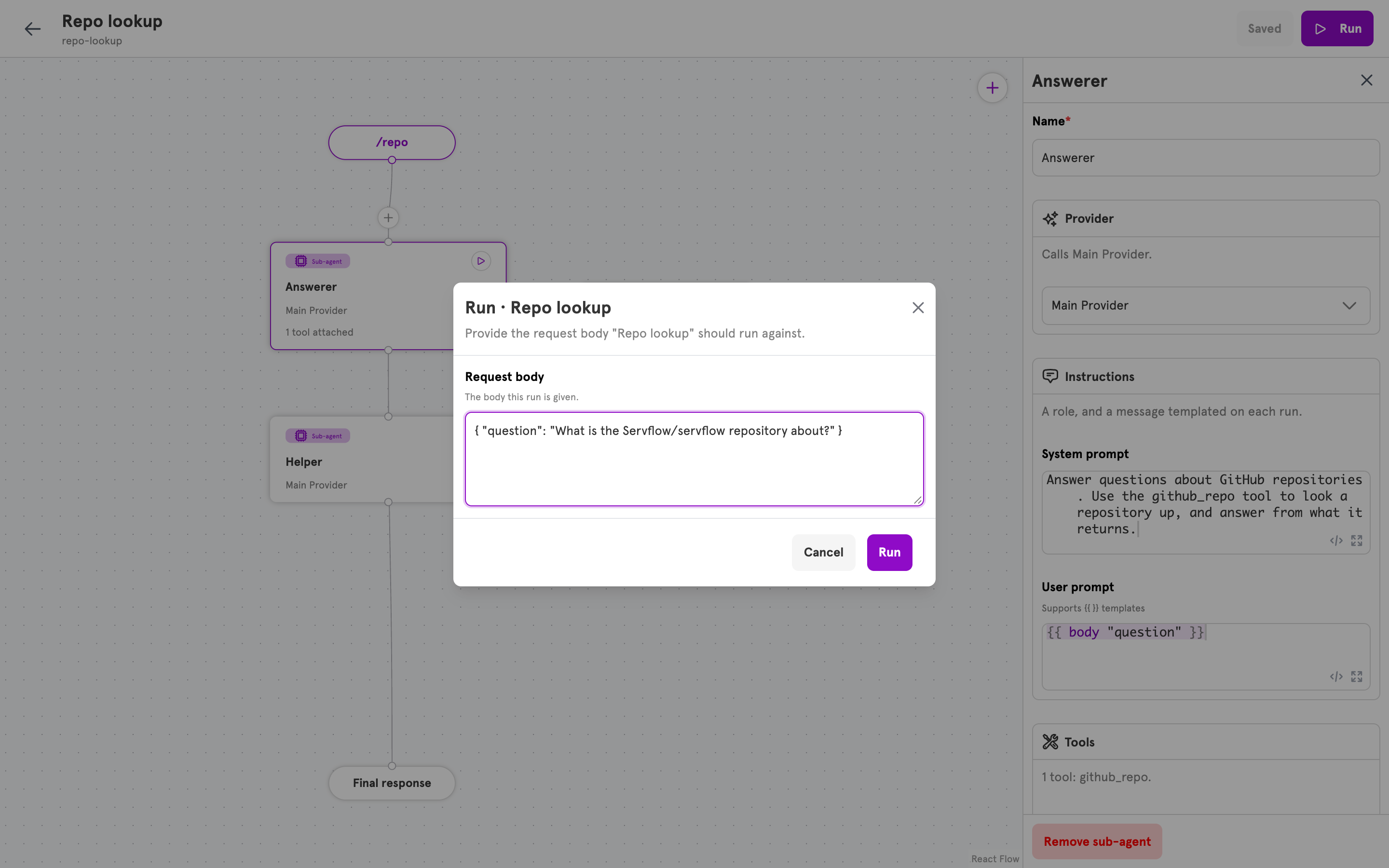Click the Answerer node title
This screenshot has width=1389, height=868.
[311, 287]
